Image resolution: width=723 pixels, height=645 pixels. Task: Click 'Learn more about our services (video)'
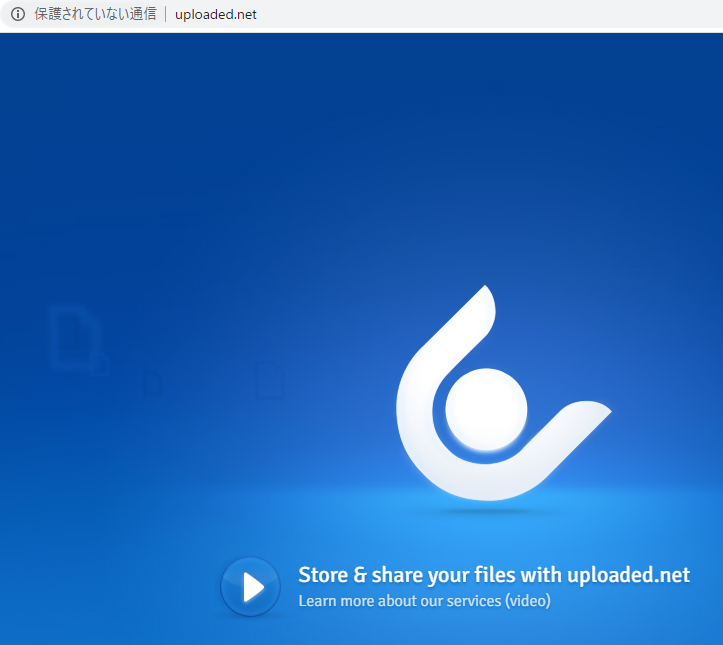[424, 601]
